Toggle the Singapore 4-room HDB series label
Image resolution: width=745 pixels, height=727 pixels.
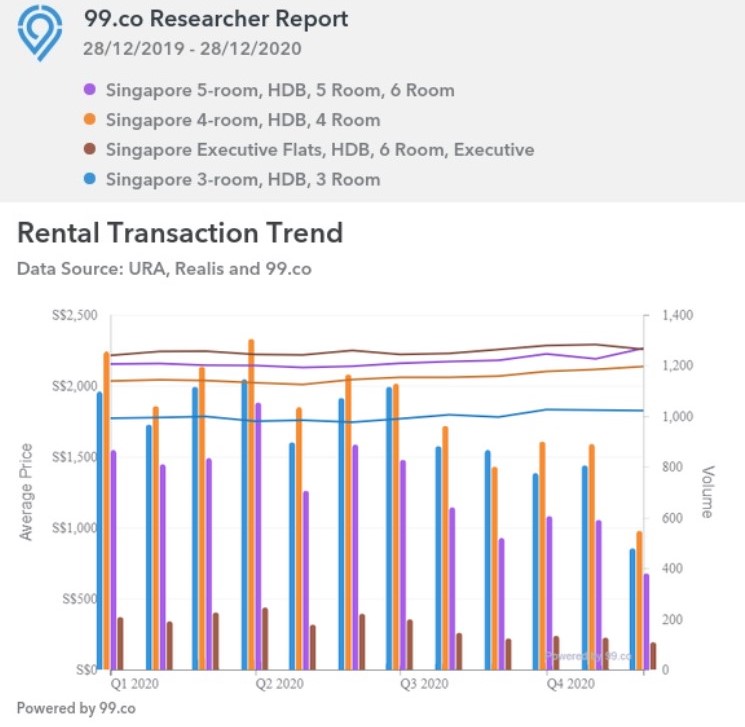click(242, 120)
